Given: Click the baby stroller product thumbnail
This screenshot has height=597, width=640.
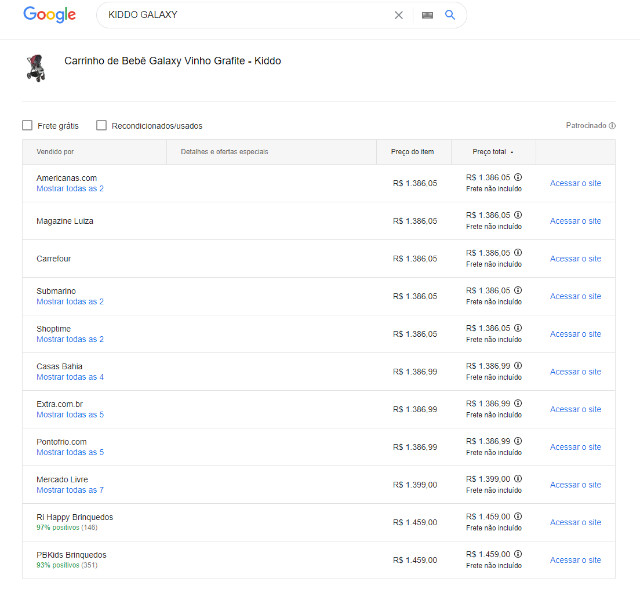Looking at the screenshot, I should click(36, 68).
